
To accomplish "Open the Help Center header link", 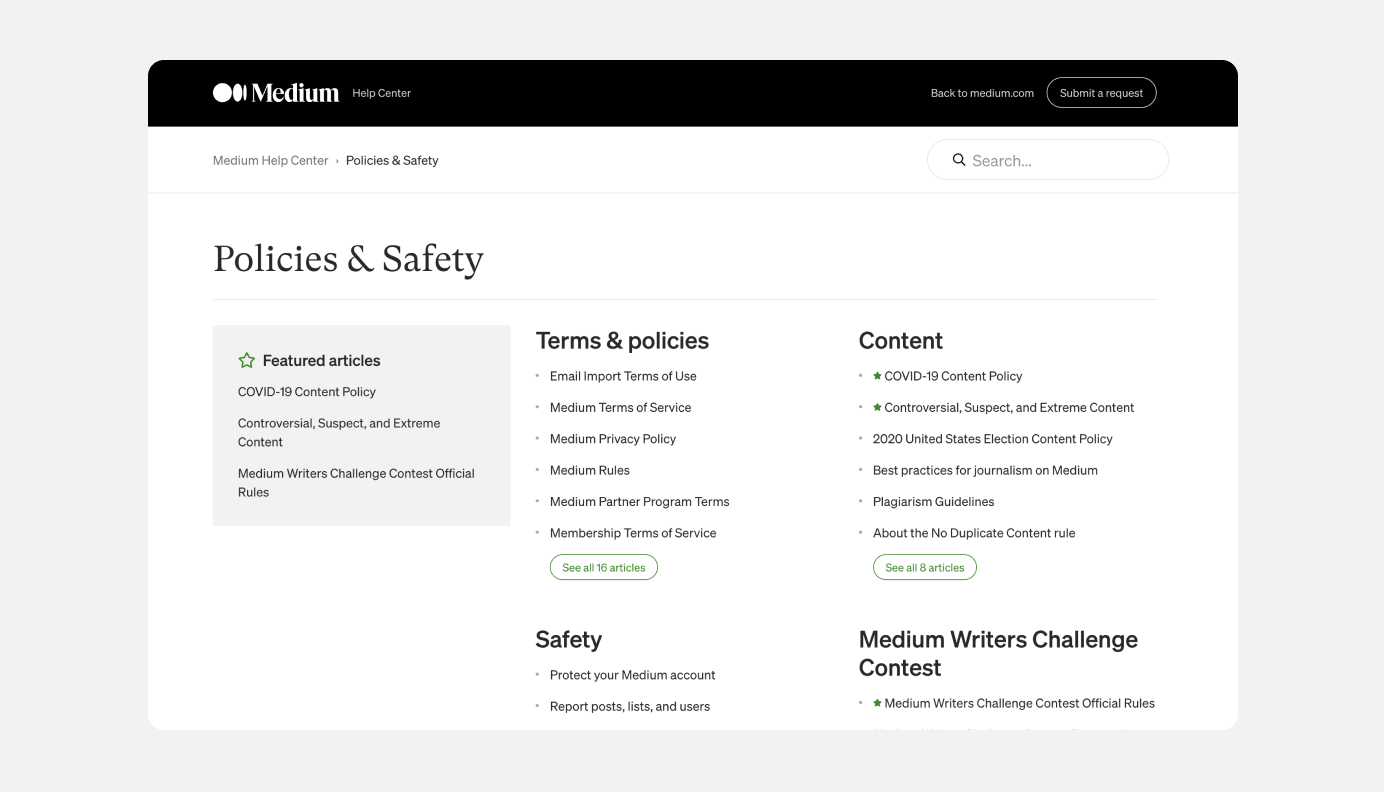I will [381, 93].
